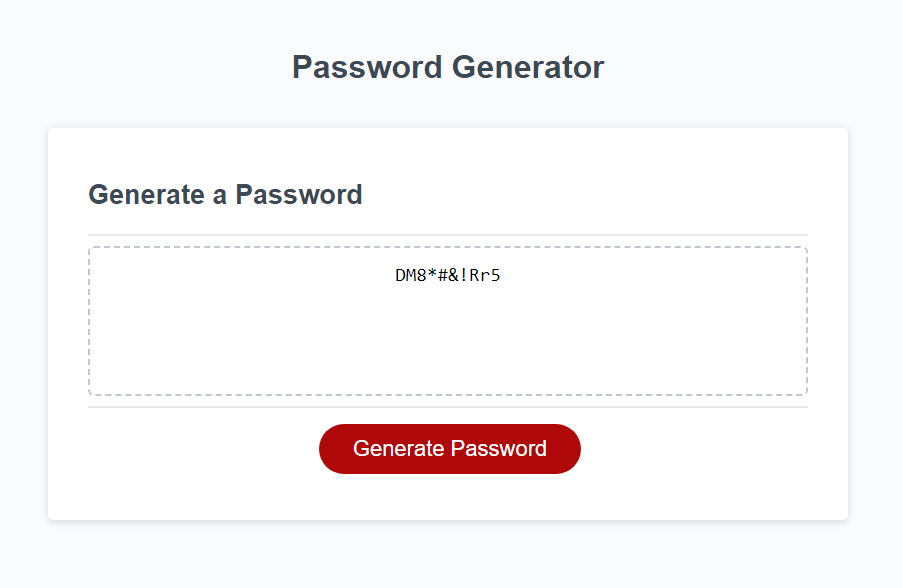This screenshot has height=588, width=903.
Task: Click the page background below the card
Action: [x=449, y=555]
